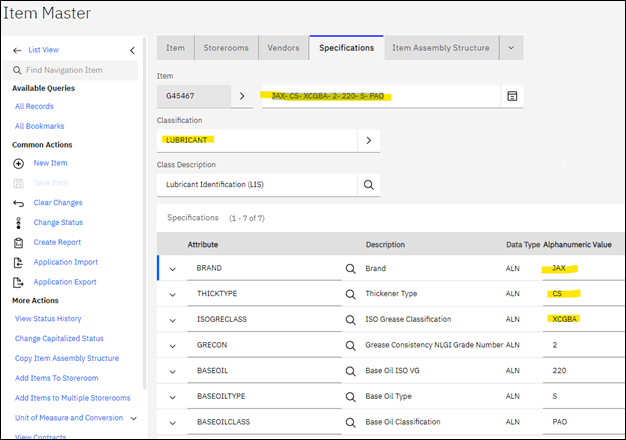Image resolution: width=626 pixels, height=440 pixels.
Task: Open the View Status History link
Action: [x=48, y=318]
